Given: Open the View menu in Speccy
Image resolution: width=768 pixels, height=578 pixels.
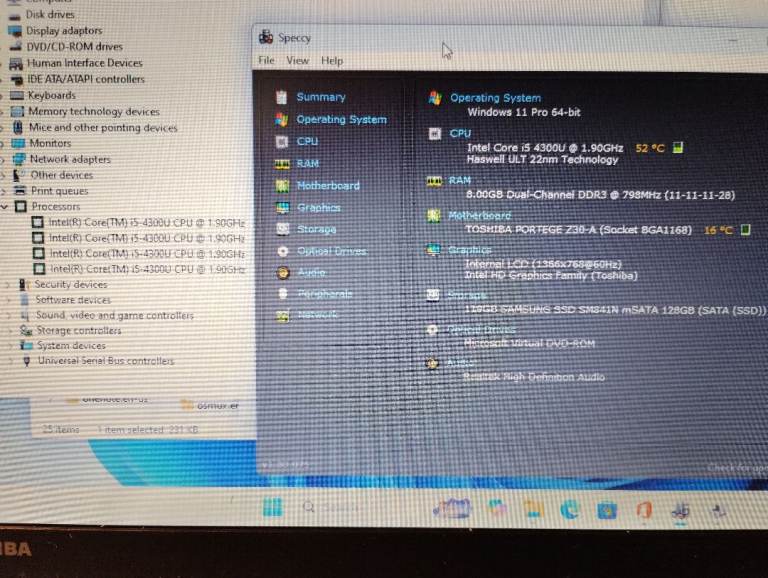Looking at the screenshot, I should click(297, 60).
